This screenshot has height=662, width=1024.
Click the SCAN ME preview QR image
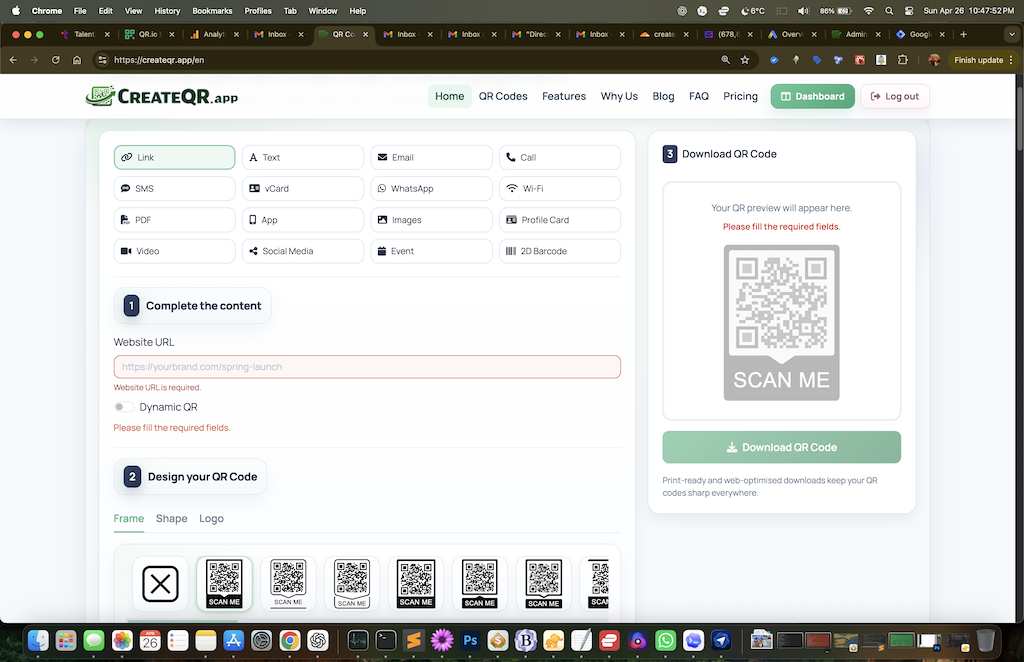tap(781, 323)
